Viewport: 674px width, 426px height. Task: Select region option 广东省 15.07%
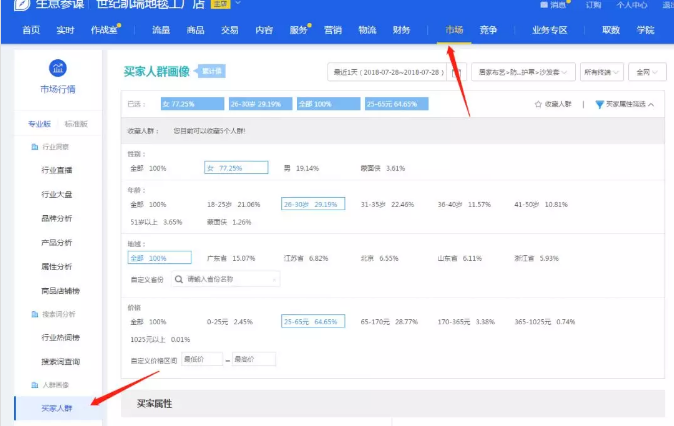231,258
